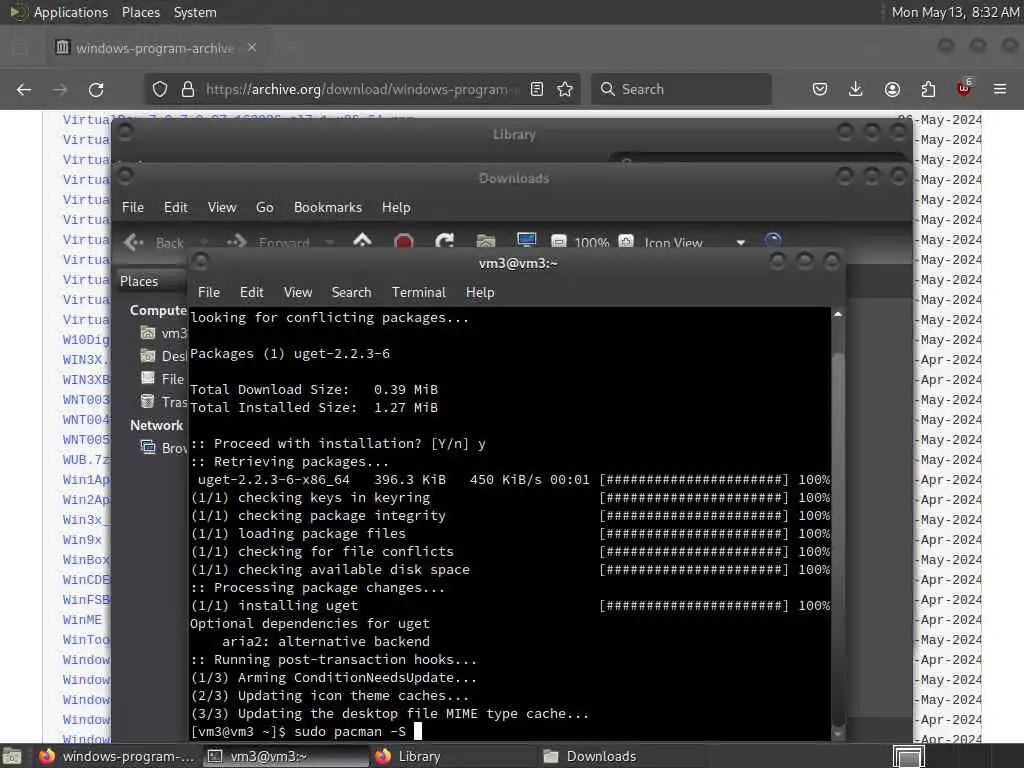
Task: Open the Firefox hamburger application menu
Action: point(1000,89)
